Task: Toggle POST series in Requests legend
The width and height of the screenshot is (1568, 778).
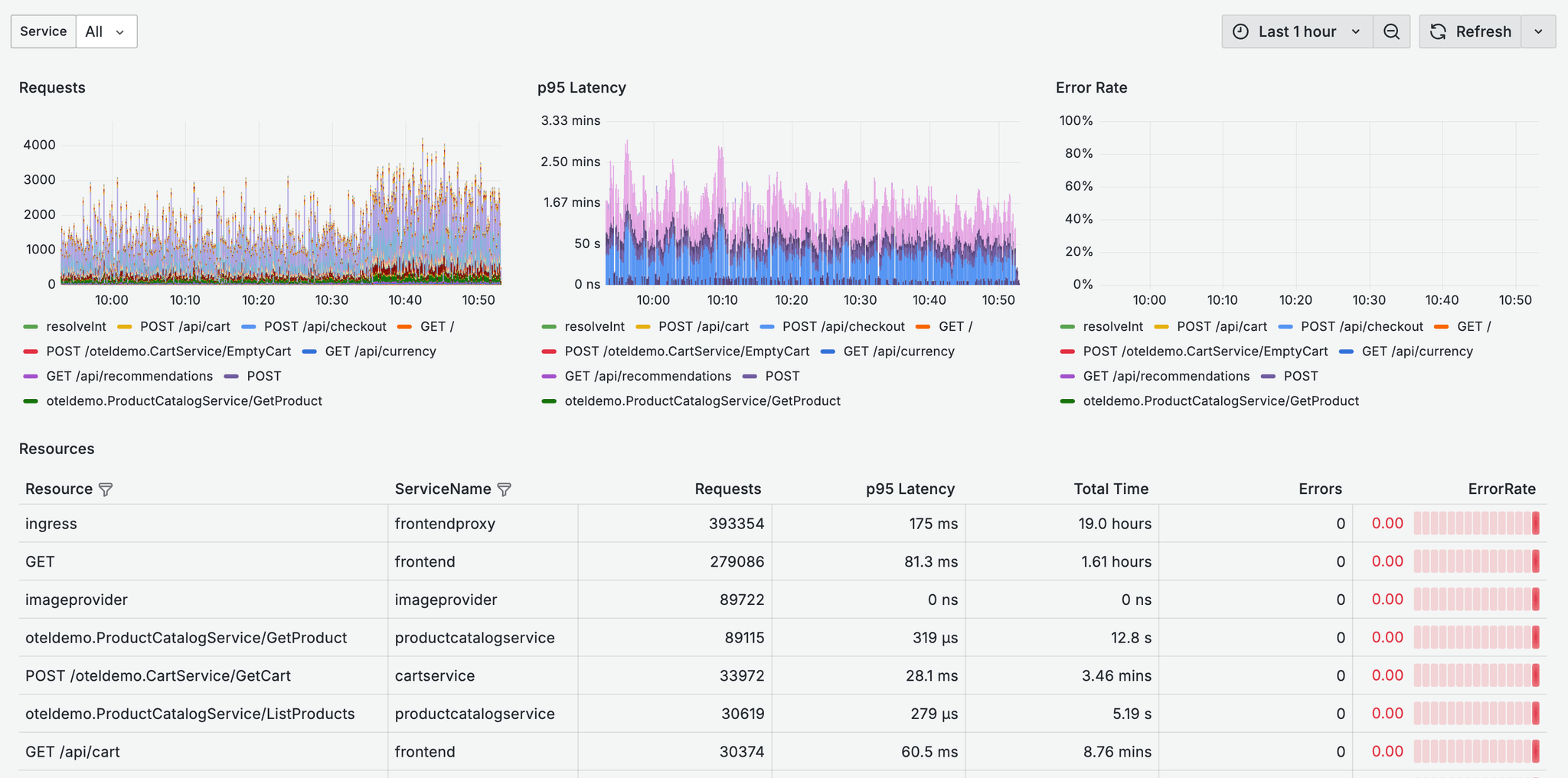Action: [263, 376]
